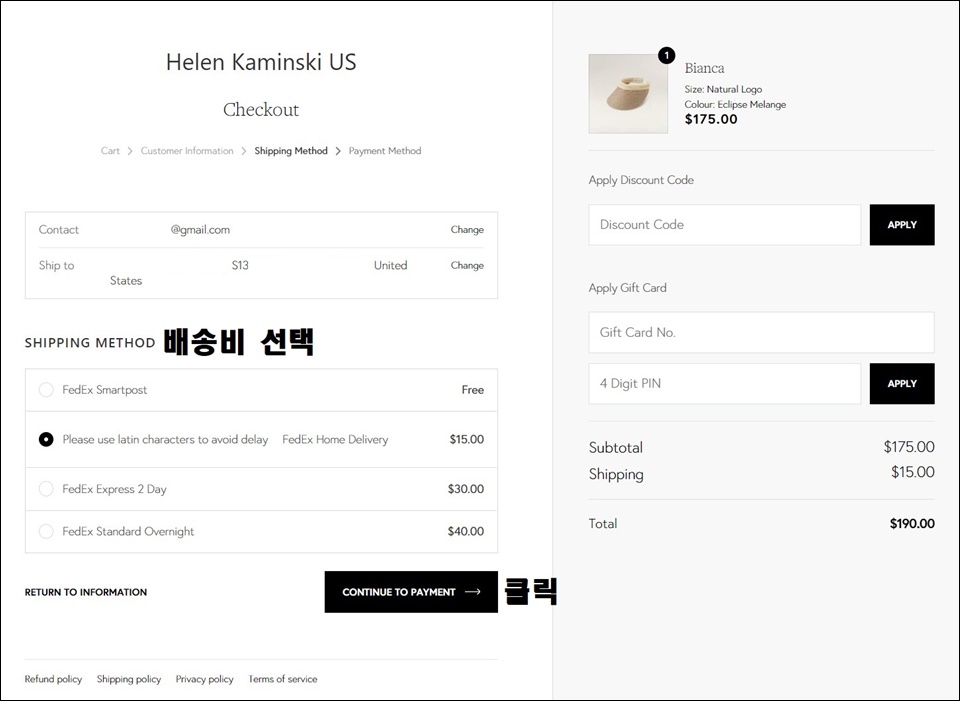Screen dimensions: 960x701
Task: Pick FedEx Standard Overnight radio option
Action: 46,531
